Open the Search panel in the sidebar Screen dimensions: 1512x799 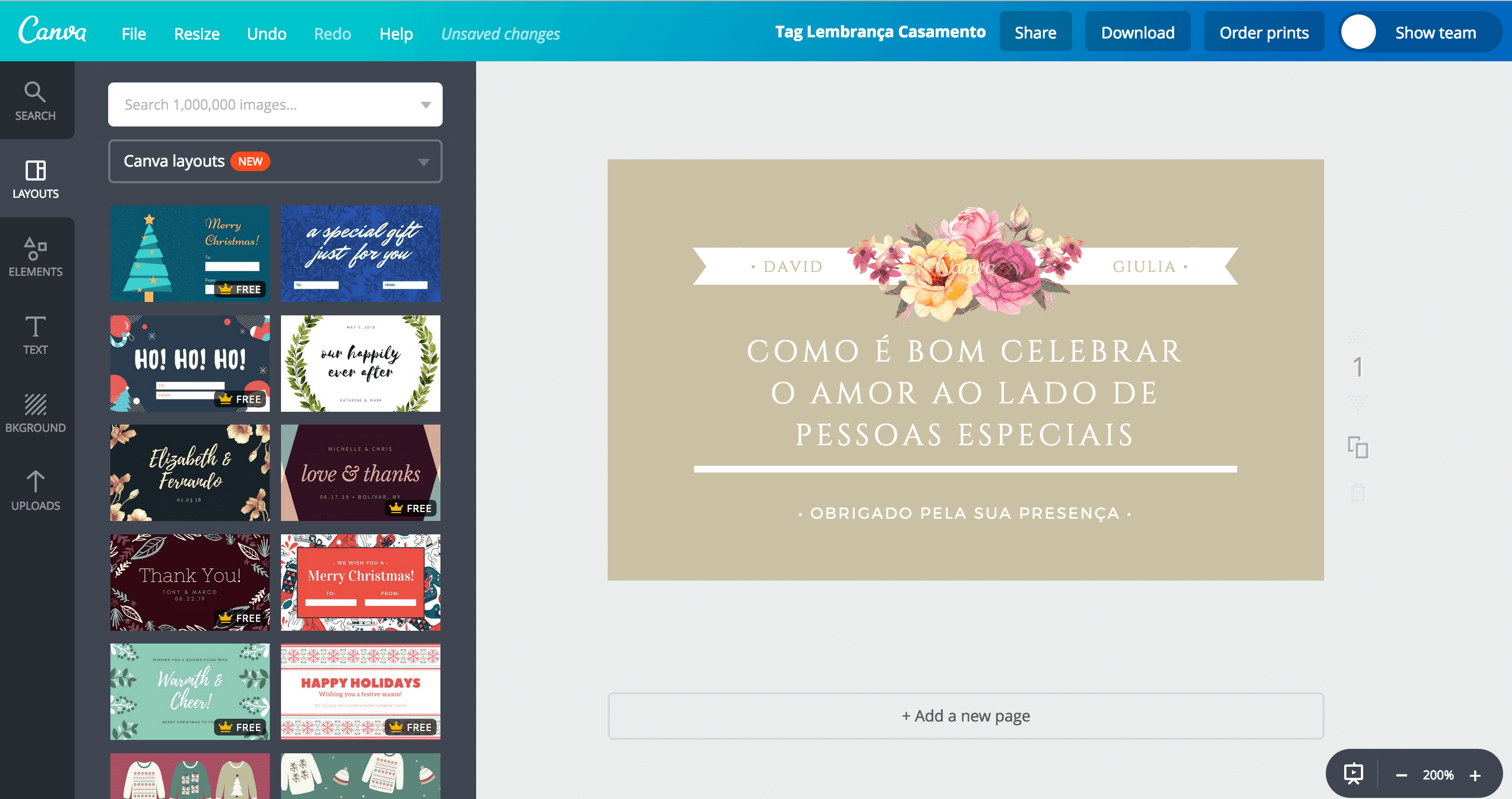tap(35, 101)
